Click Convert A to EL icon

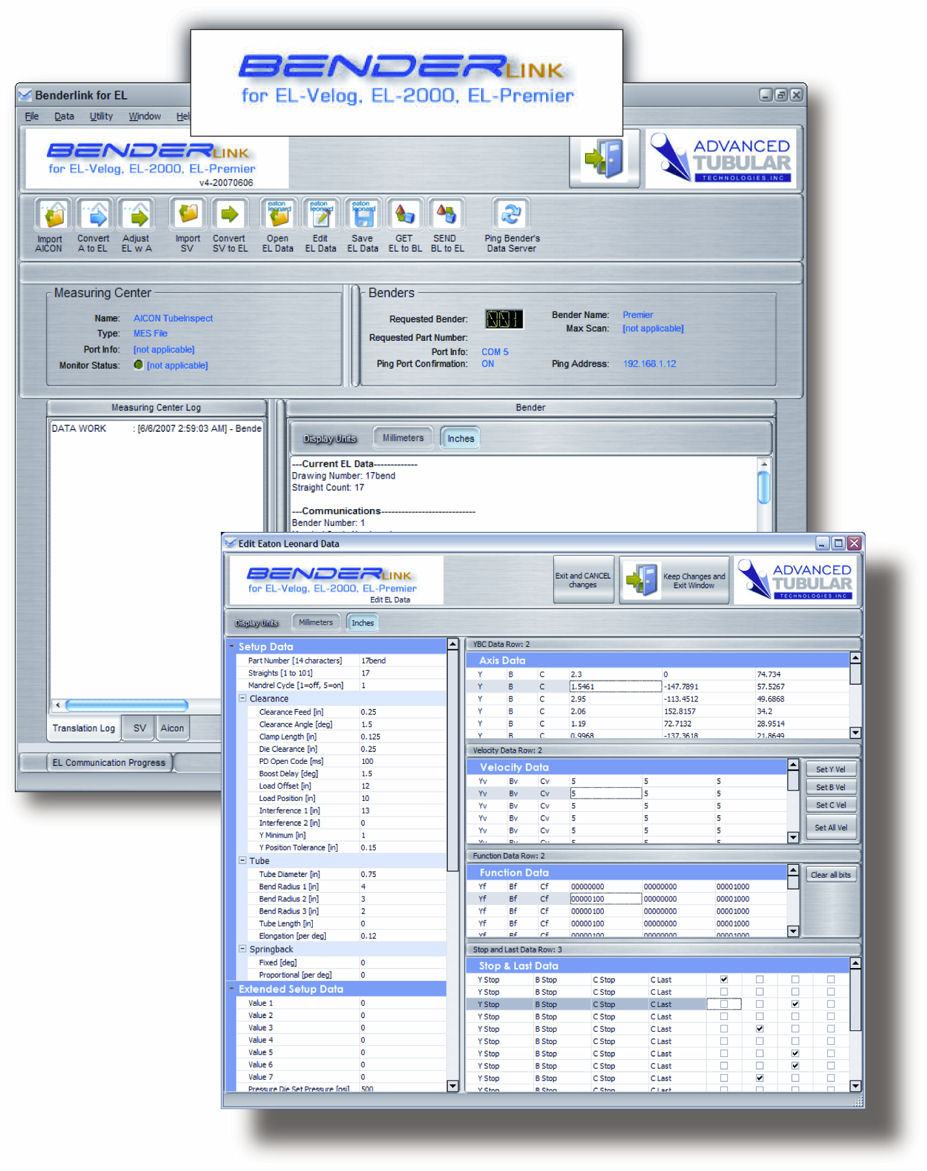point(94,215)
